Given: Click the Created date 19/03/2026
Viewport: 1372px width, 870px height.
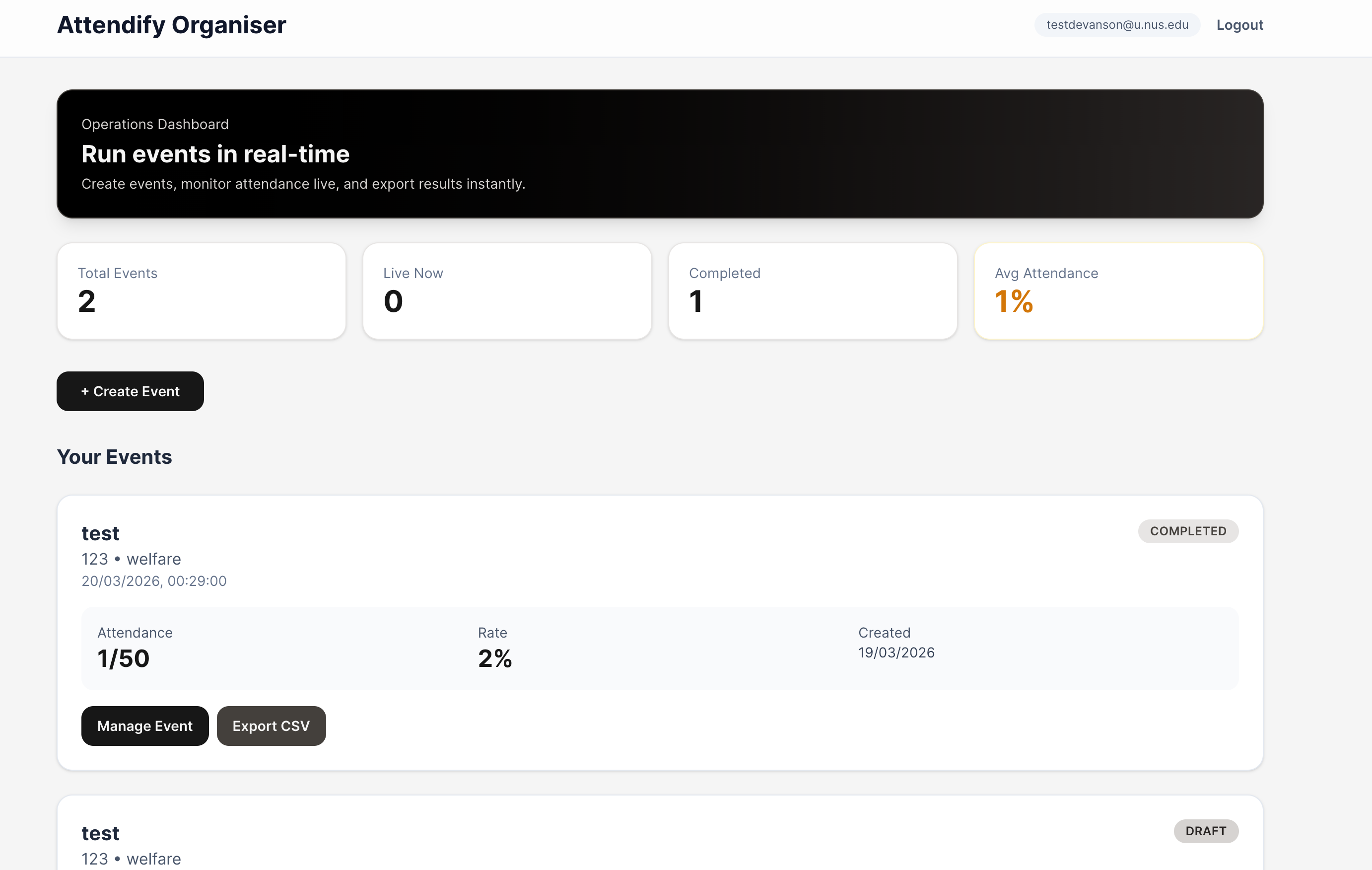Looking at the screenshot, I should click(x=895, y=652).
